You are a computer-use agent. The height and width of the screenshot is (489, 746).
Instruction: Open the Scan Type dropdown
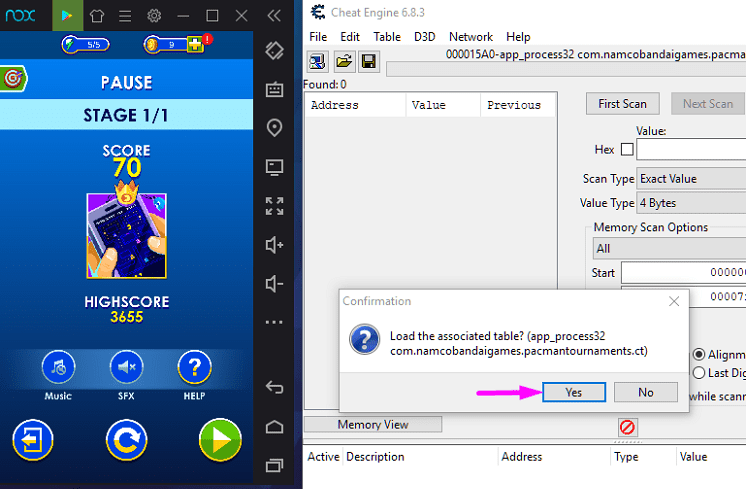coord(691,179)
